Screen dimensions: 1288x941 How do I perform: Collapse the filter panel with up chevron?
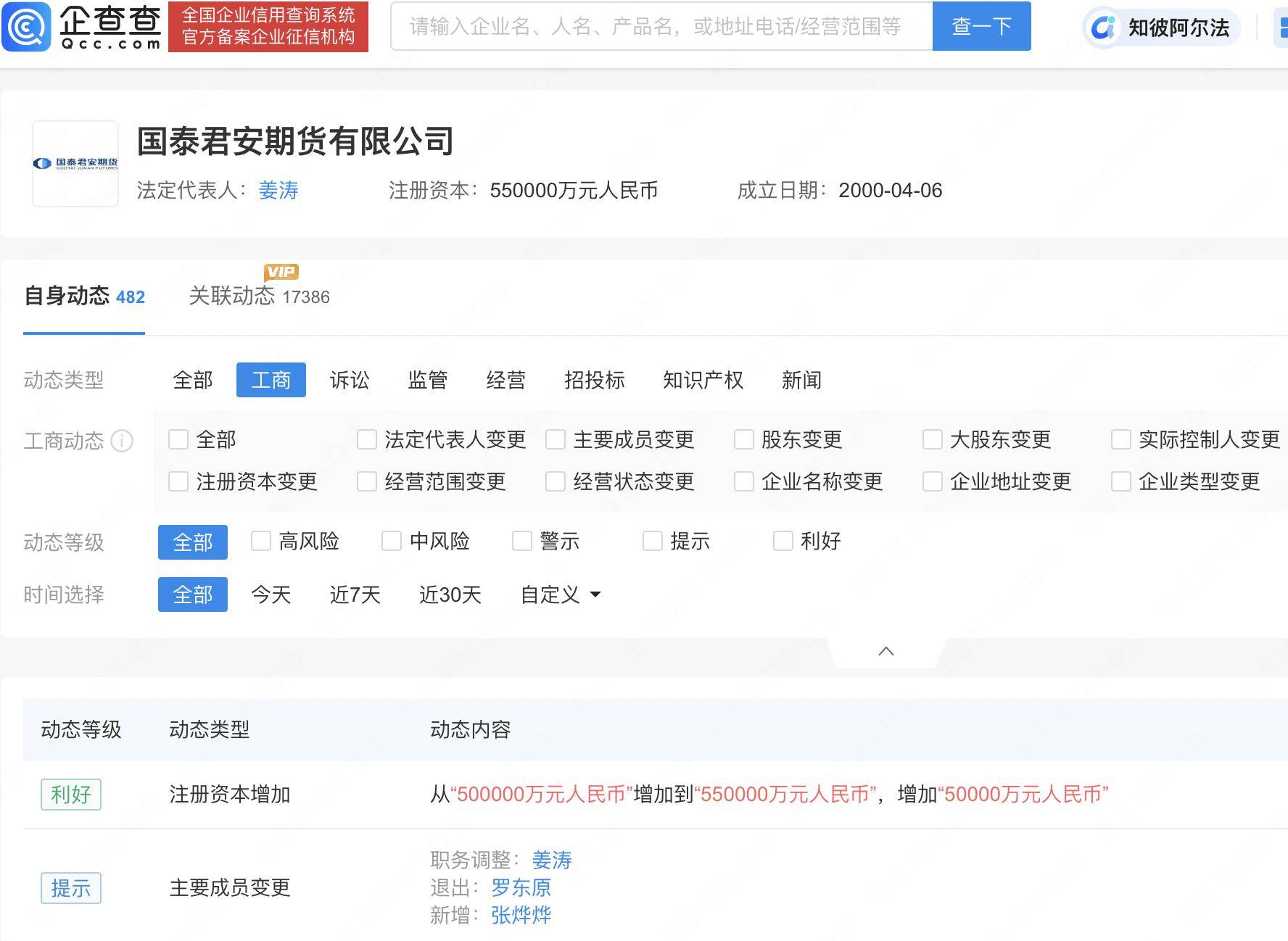pyautogui.click(x=885, y=651)
